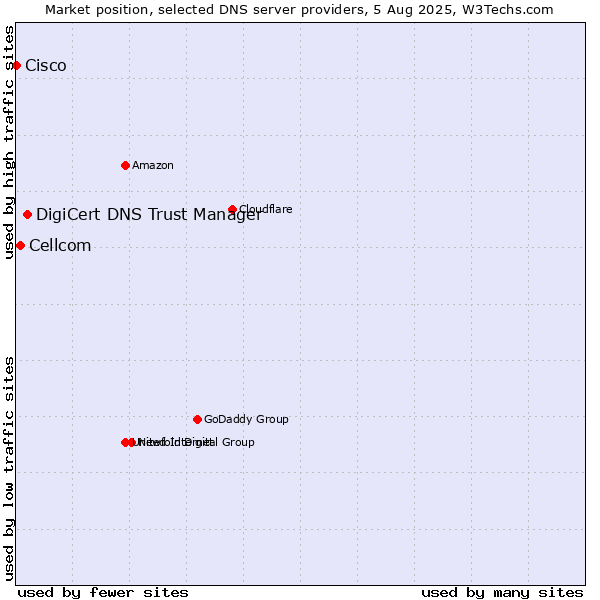
Task: Click the Cellcom red data point
Action: click(x=21, y=246)
